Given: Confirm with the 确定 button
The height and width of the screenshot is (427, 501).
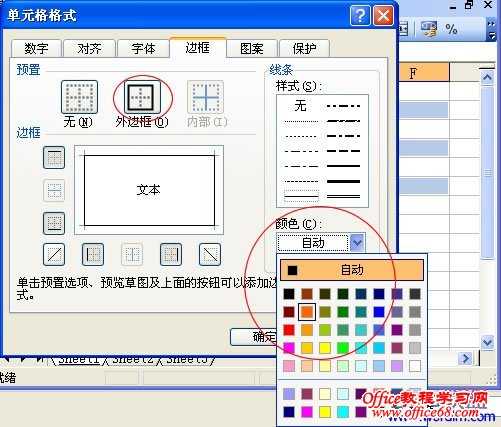Looking at the screenshot, I should coord(254,337).
